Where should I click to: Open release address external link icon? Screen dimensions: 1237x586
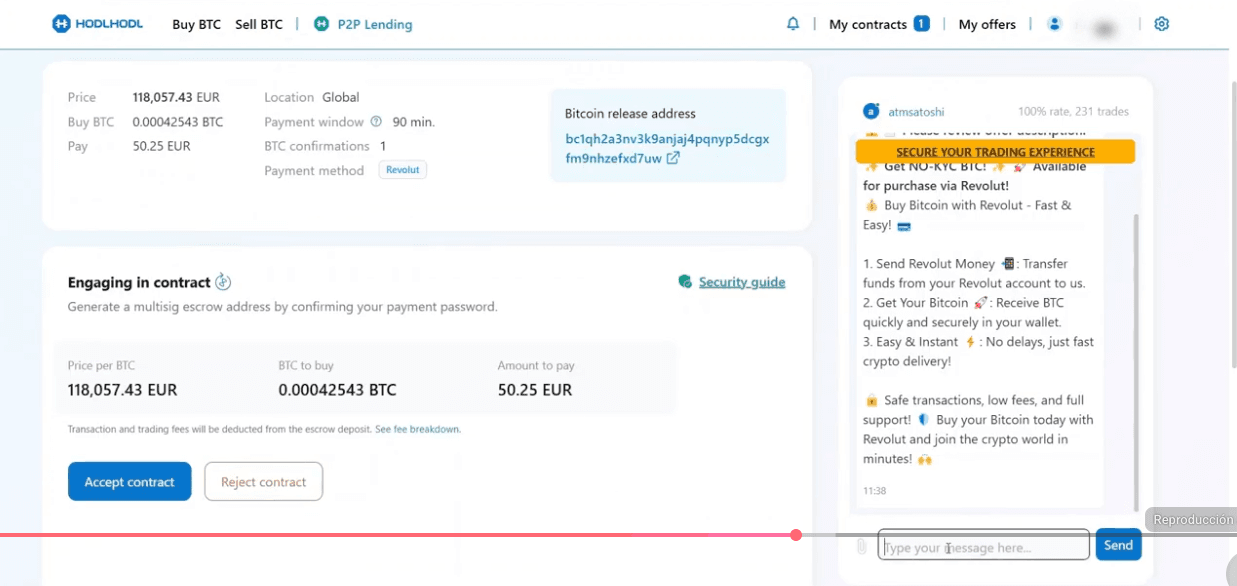[673, 158]
